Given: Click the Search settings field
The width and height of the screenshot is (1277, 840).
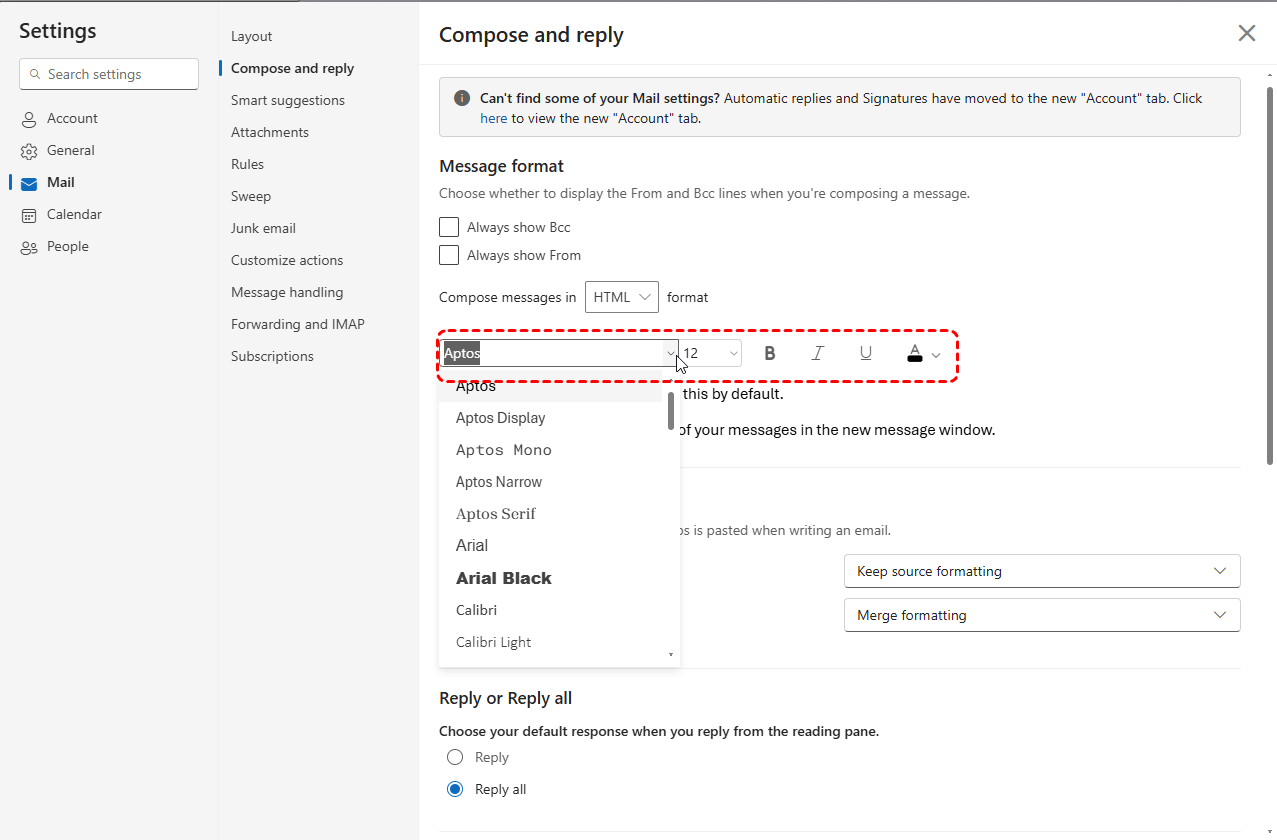Looking at the screenshot, I should click(109, 74).
